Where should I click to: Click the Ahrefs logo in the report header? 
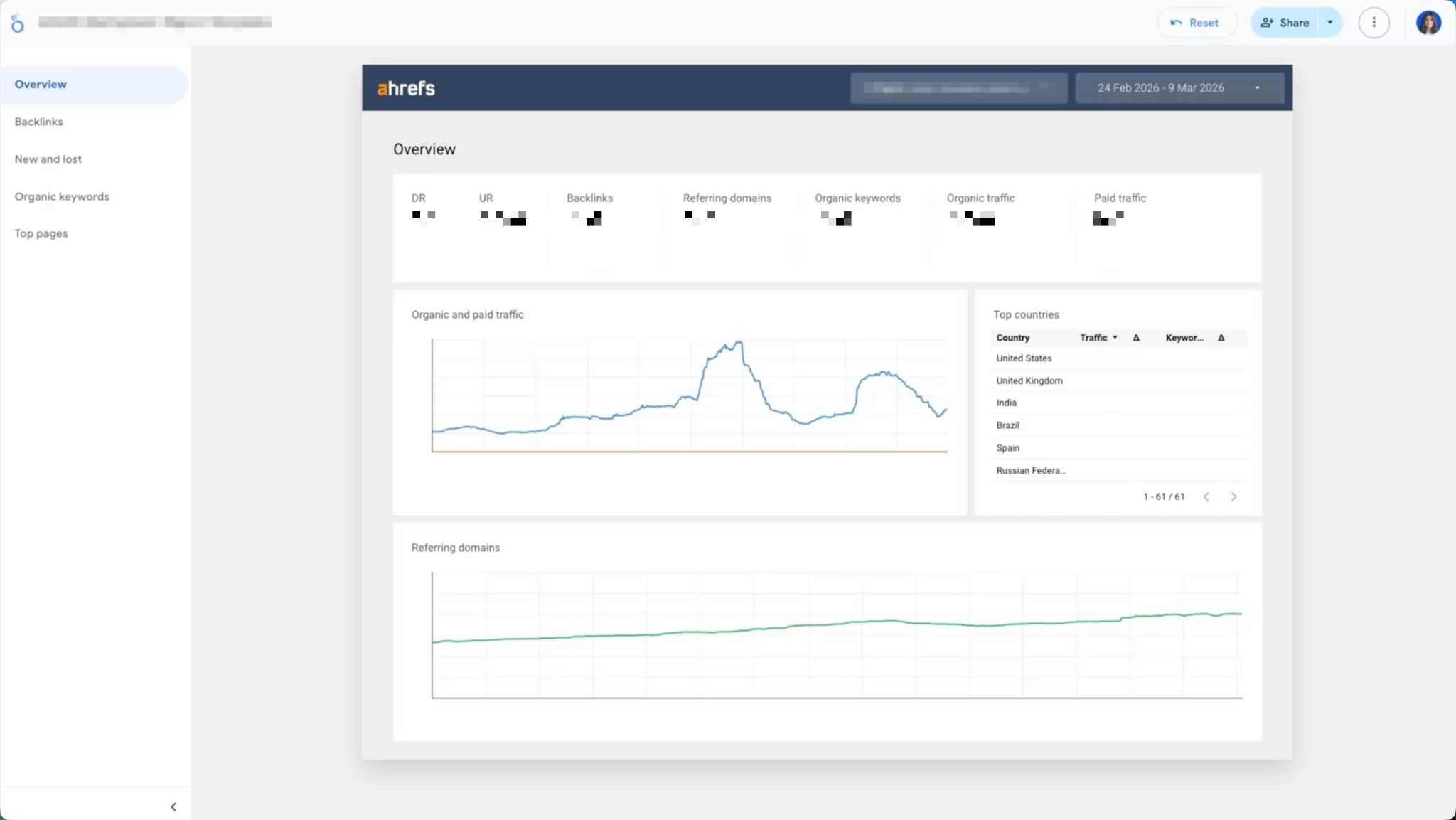[405, 87]
